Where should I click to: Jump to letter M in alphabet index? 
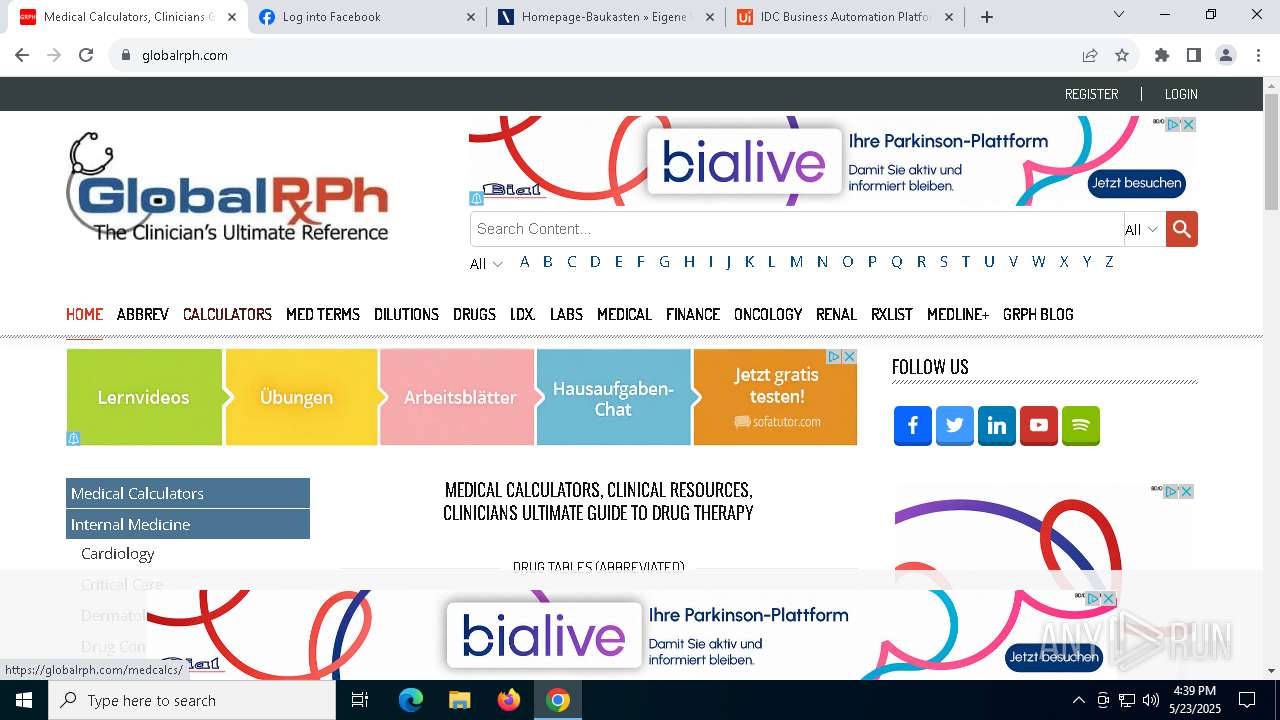[796, 262]
